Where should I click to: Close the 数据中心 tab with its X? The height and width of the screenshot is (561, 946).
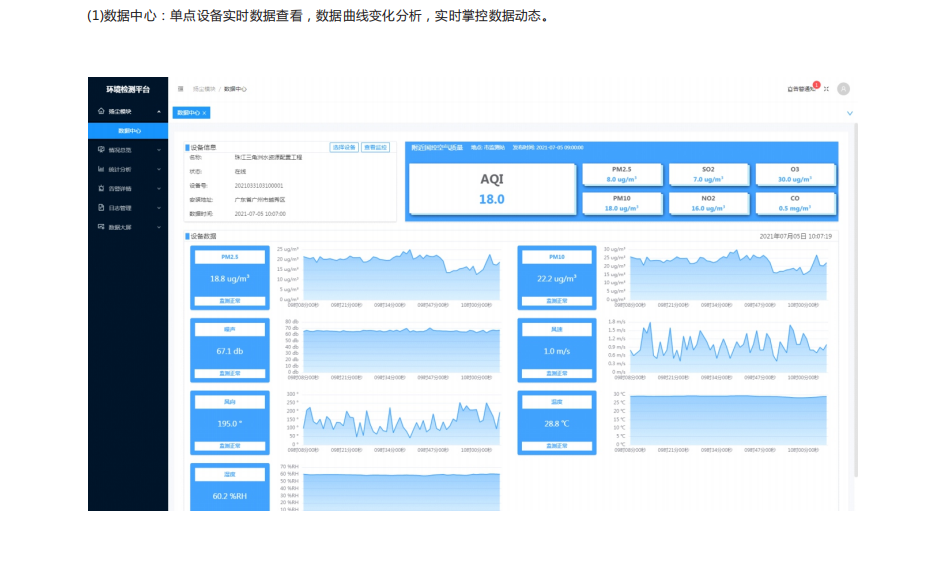(205, 113)
